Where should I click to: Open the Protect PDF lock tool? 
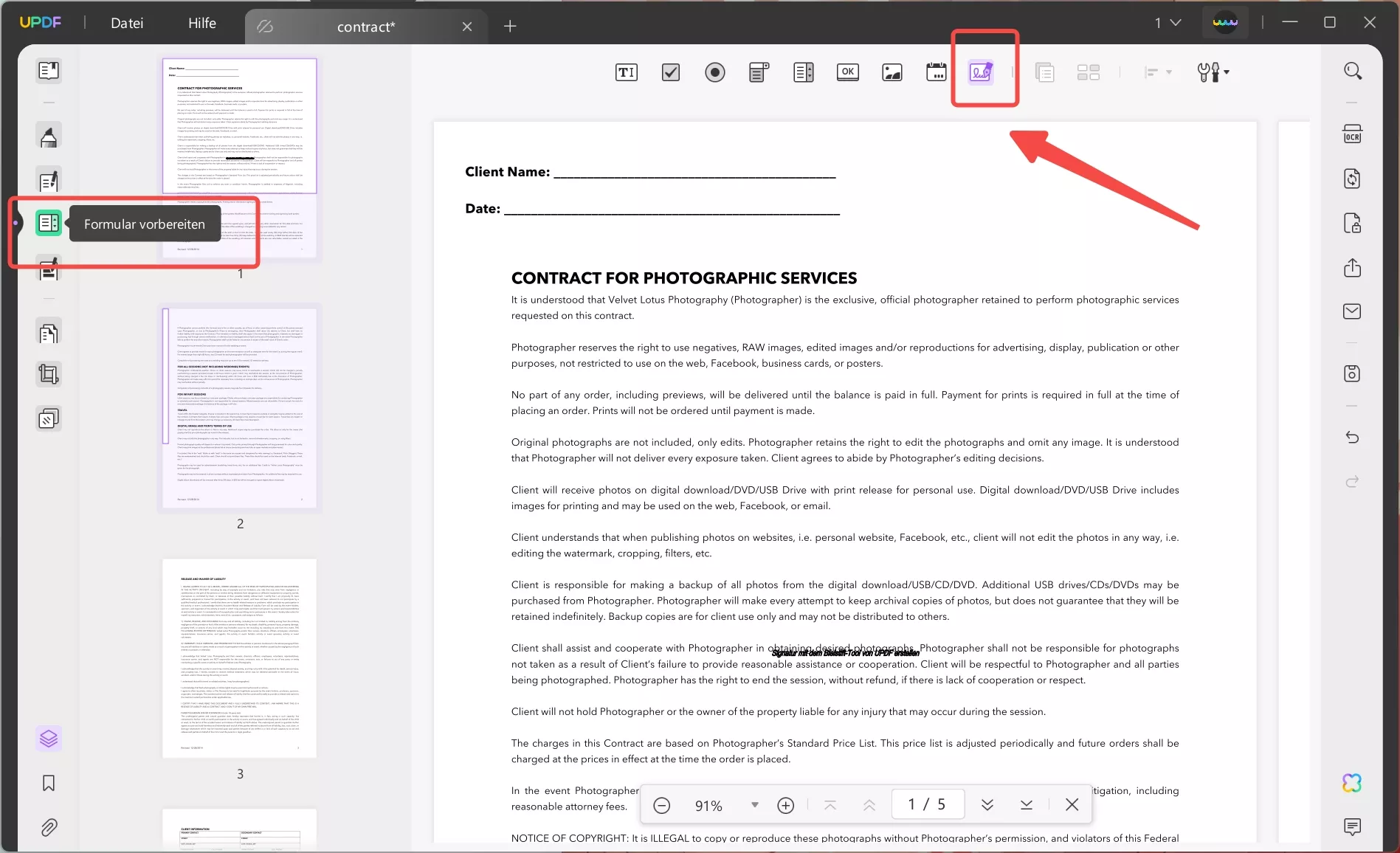coord(1352,223)
